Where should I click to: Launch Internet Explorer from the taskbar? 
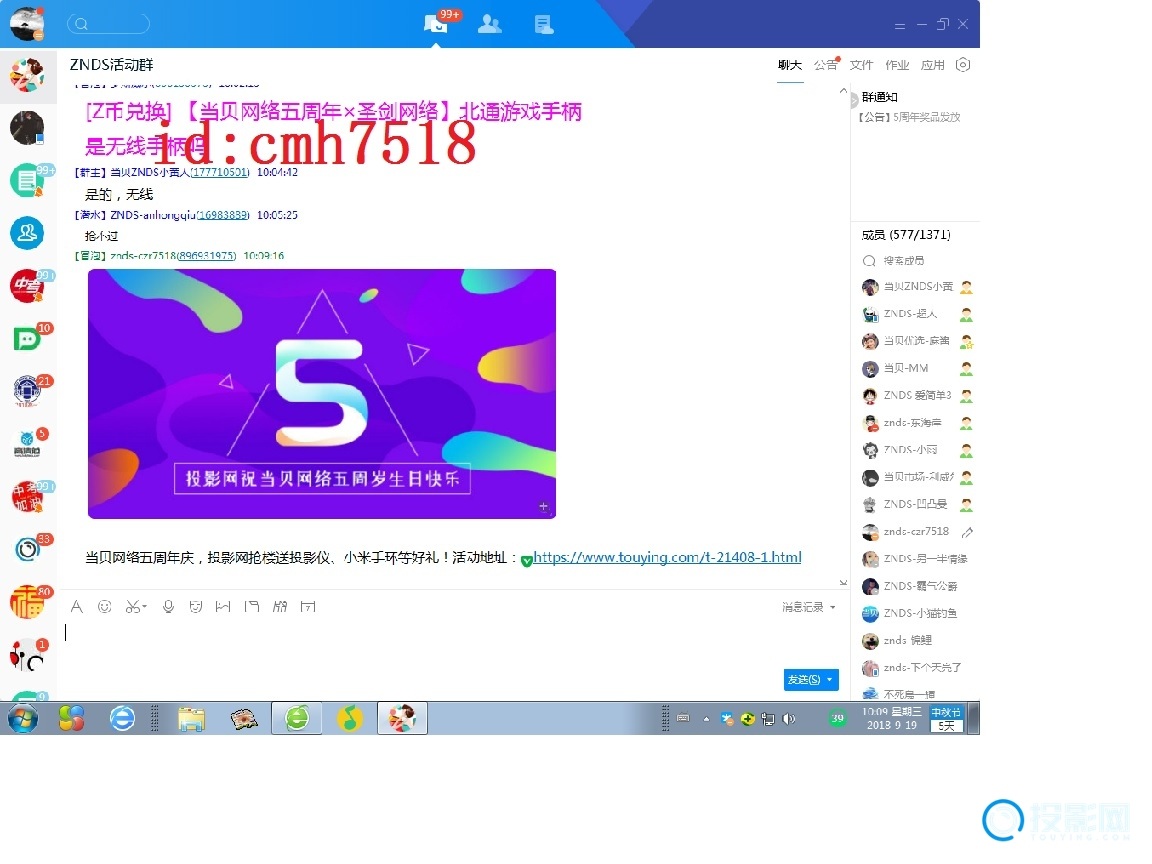point(122,719)
